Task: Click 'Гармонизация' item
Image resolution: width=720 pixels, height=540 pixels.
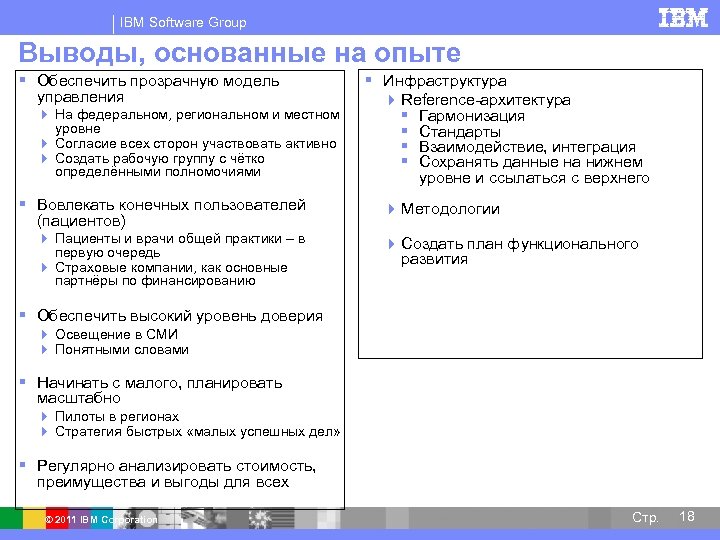Action: [x=472, y=116]
